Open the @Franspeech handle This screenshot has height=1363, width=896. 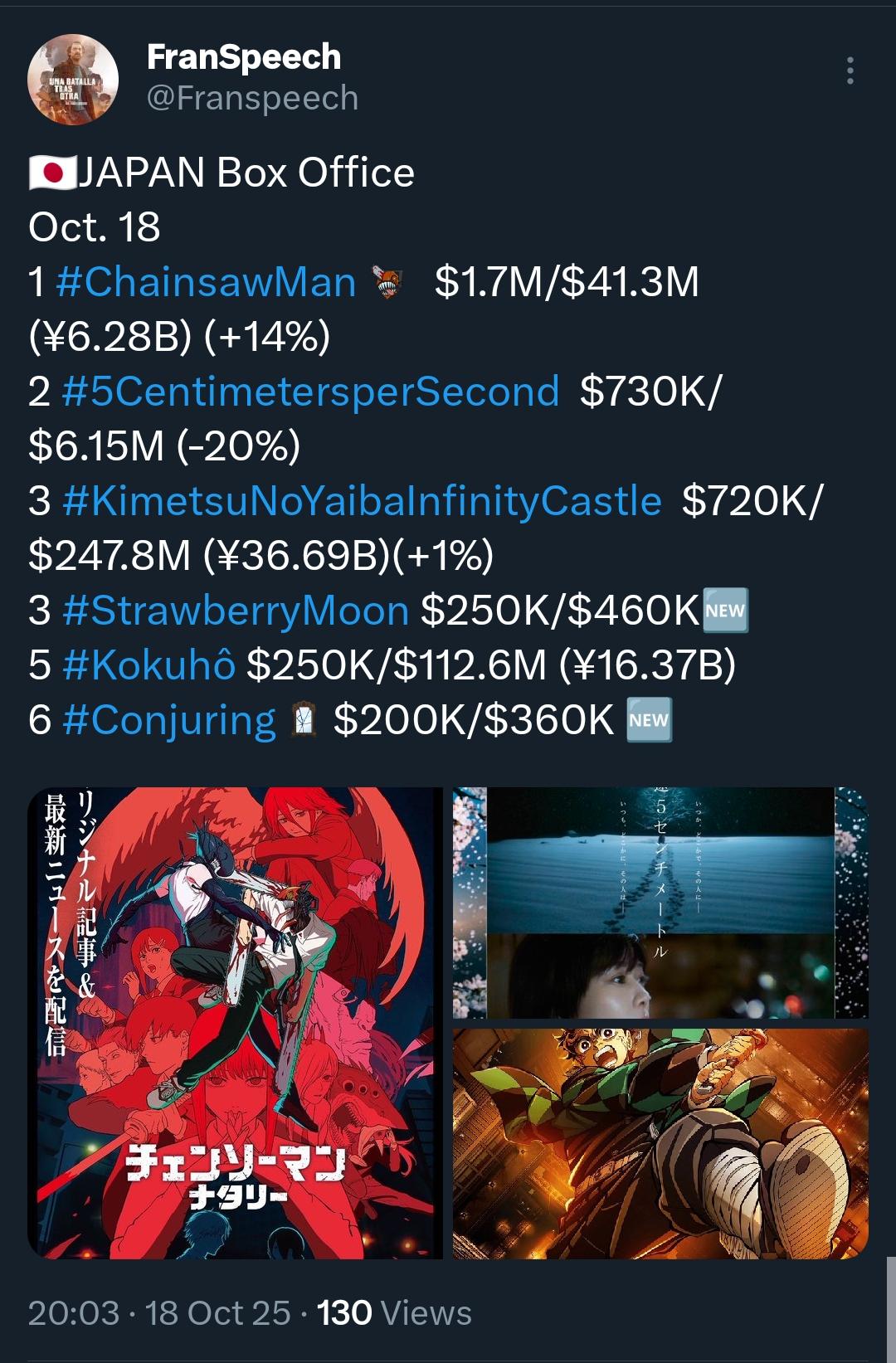coord(252,98)
